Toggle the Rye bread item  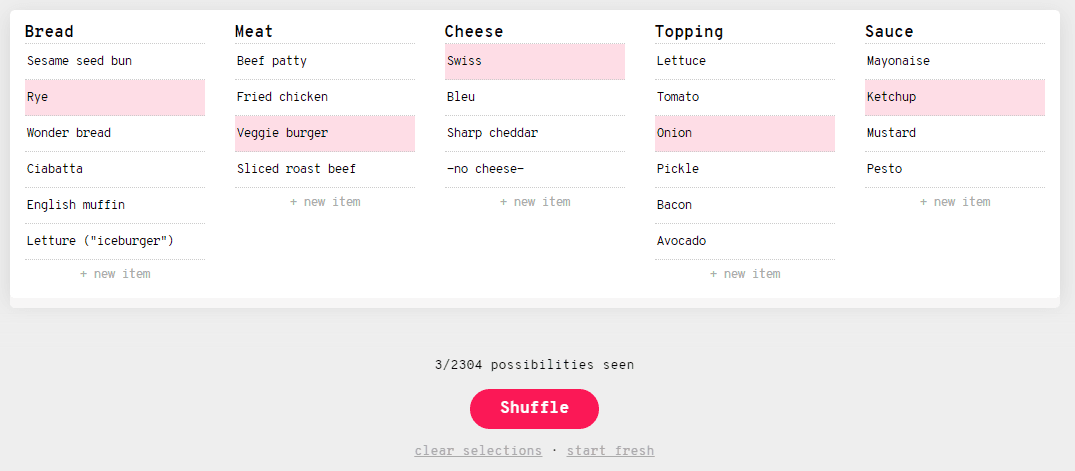(115, 97)
